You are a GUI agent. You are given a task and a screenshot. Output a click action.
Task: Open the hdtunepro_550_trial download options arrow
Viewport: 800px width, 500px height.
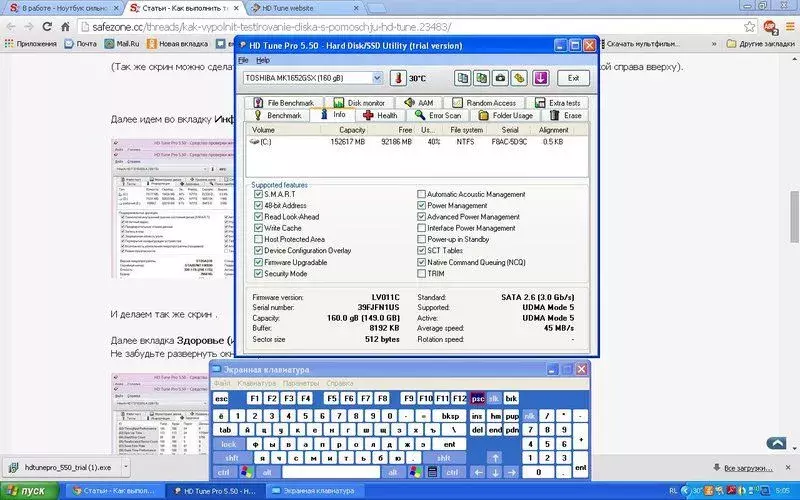tap(126, 467)
